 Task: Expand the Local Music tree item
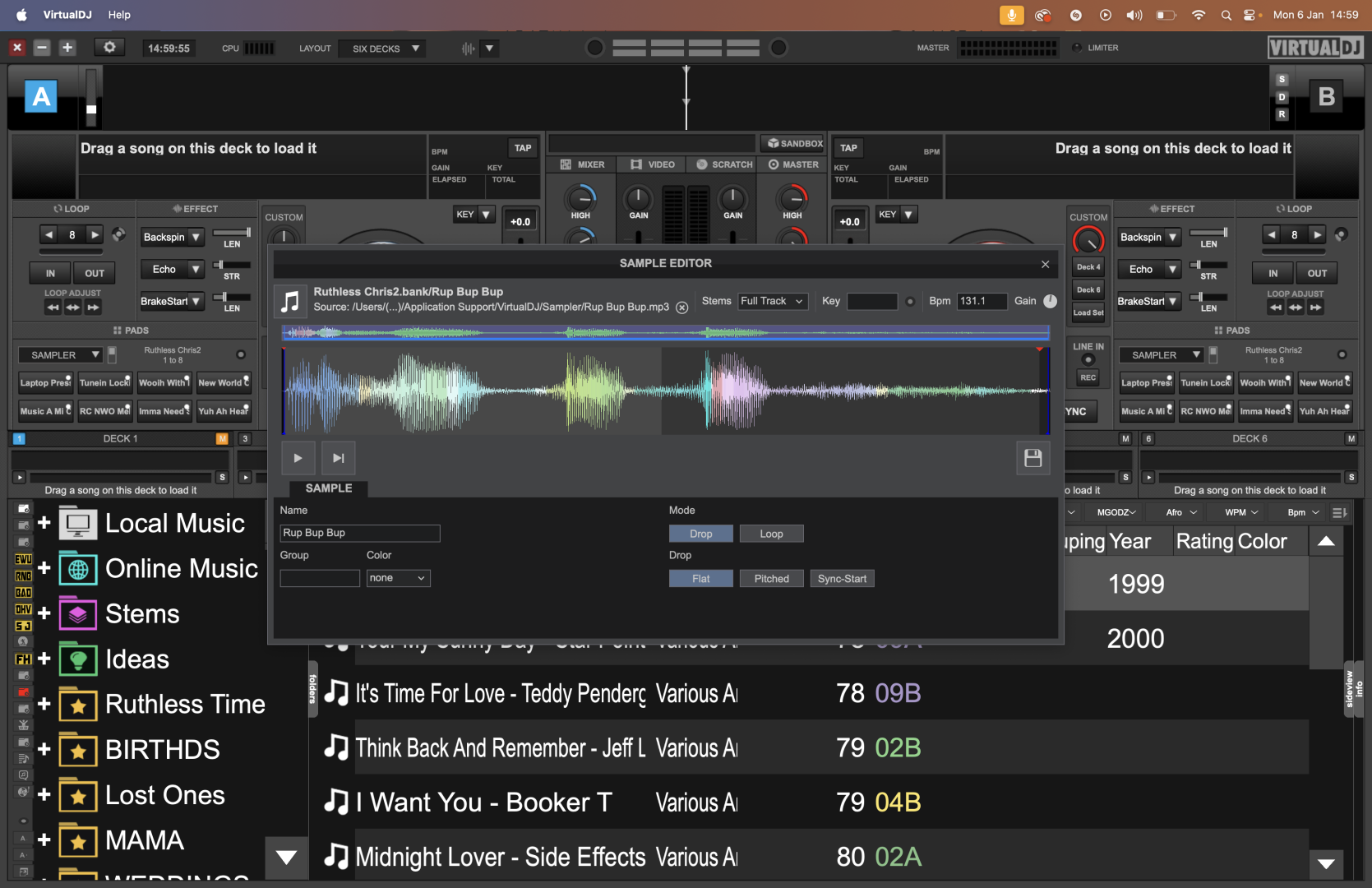coord(44,523)
